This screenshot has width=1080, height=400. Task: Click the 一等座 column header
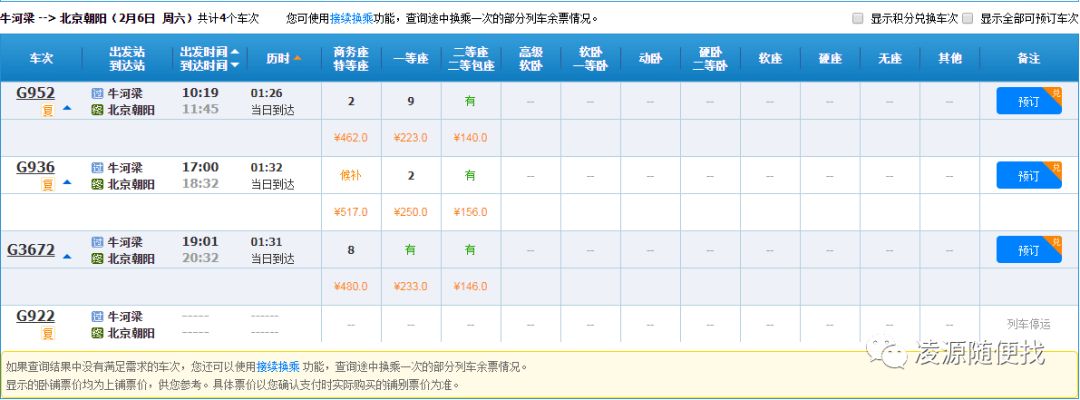(411, 59)
